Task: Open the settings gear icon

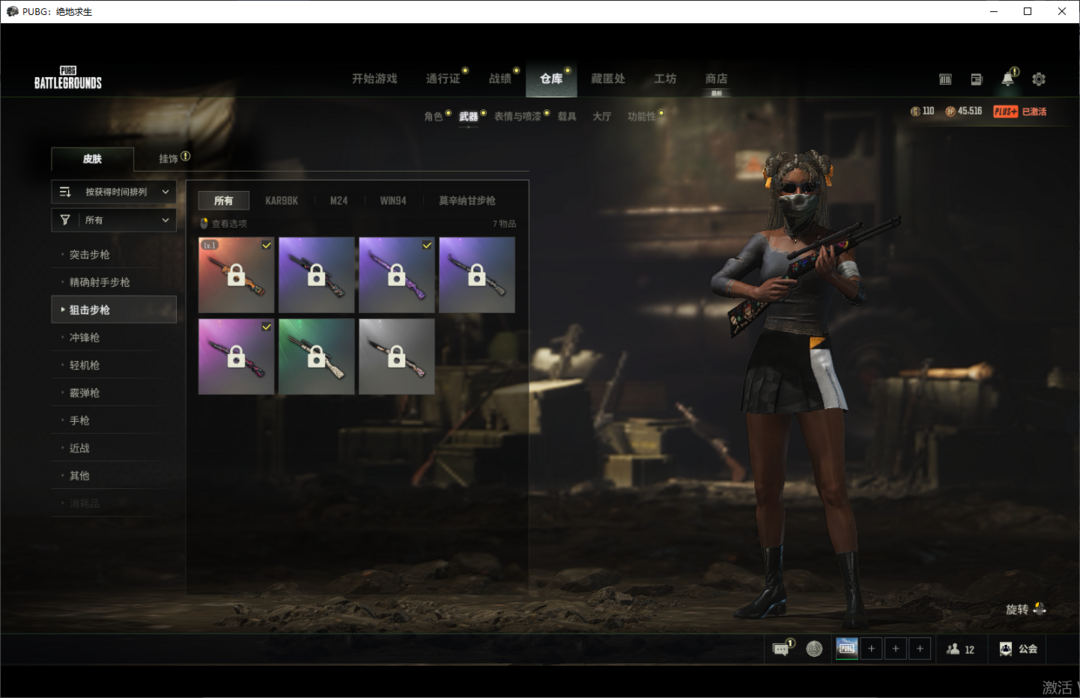Action: 1039,79
